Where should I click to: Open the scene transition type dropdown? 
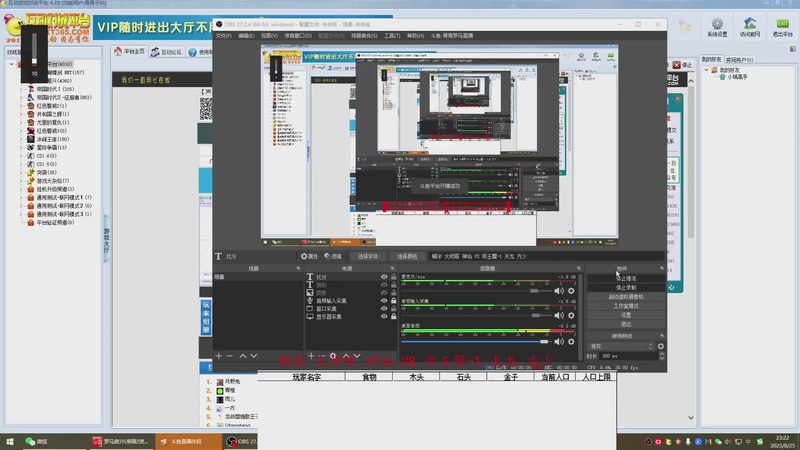tap(620, 346)
